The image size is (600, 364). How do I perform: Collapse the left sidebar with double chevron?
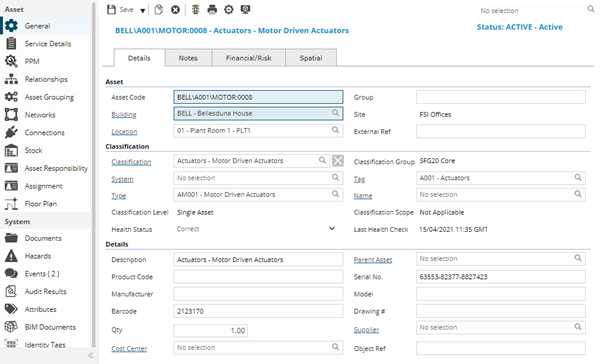coord(91,355)
